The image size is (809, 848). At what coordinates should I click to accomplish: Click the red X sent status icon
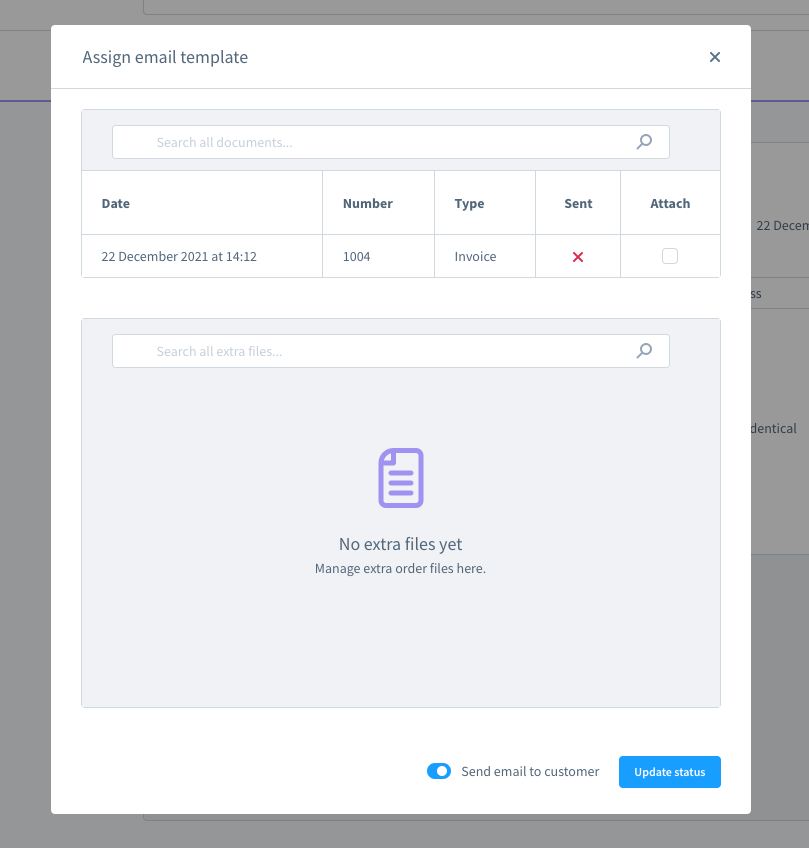(x=578, y=257)
